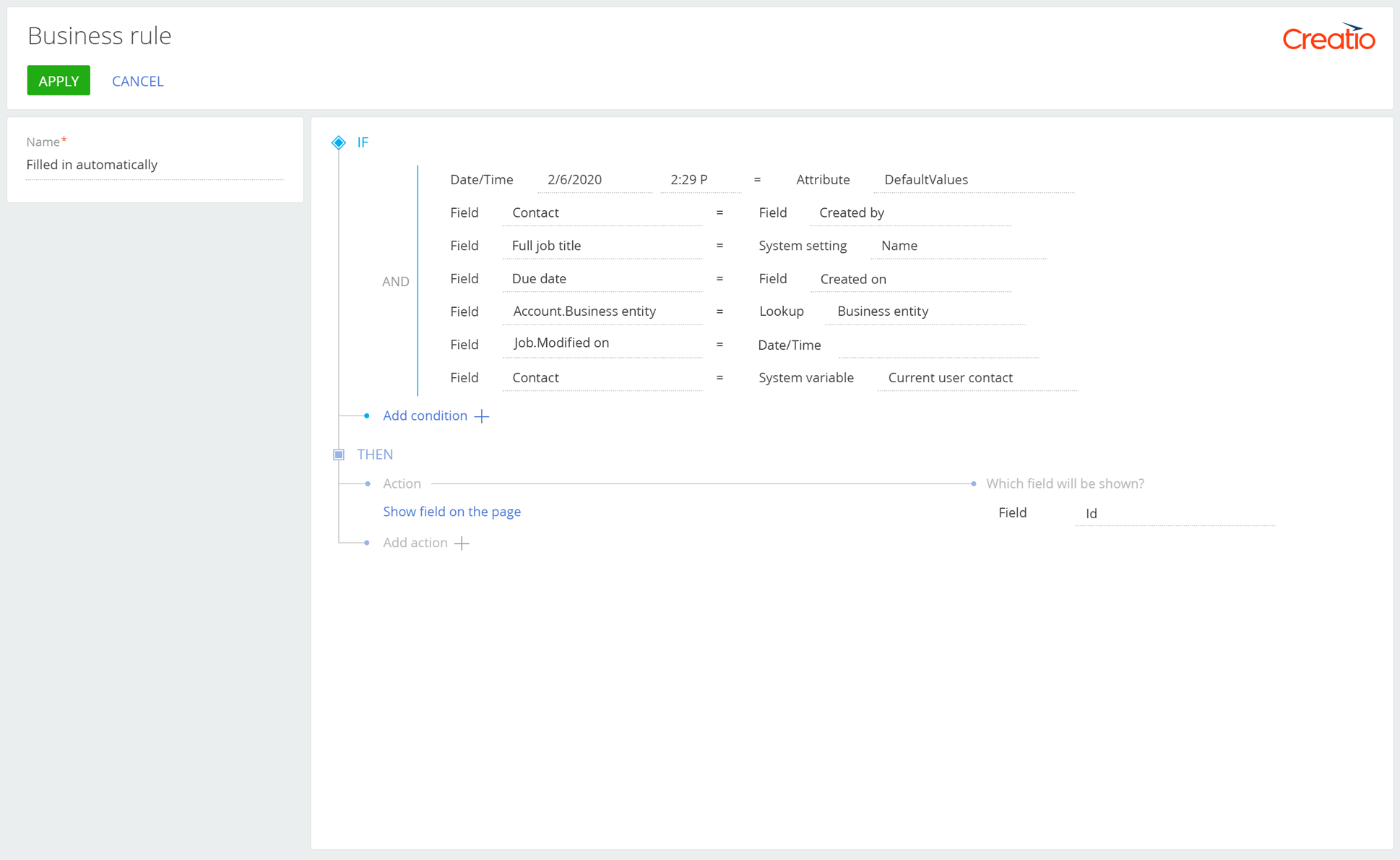The height and width of the screenshot is (860, 1400).
Task: Apply the business rule
Action: tap(59, 80)
